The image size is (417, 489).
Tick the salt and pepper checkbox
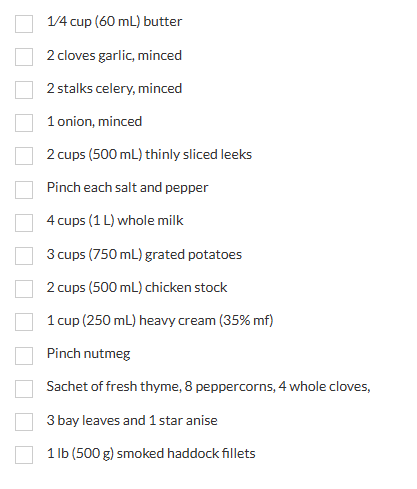point(24,190)
